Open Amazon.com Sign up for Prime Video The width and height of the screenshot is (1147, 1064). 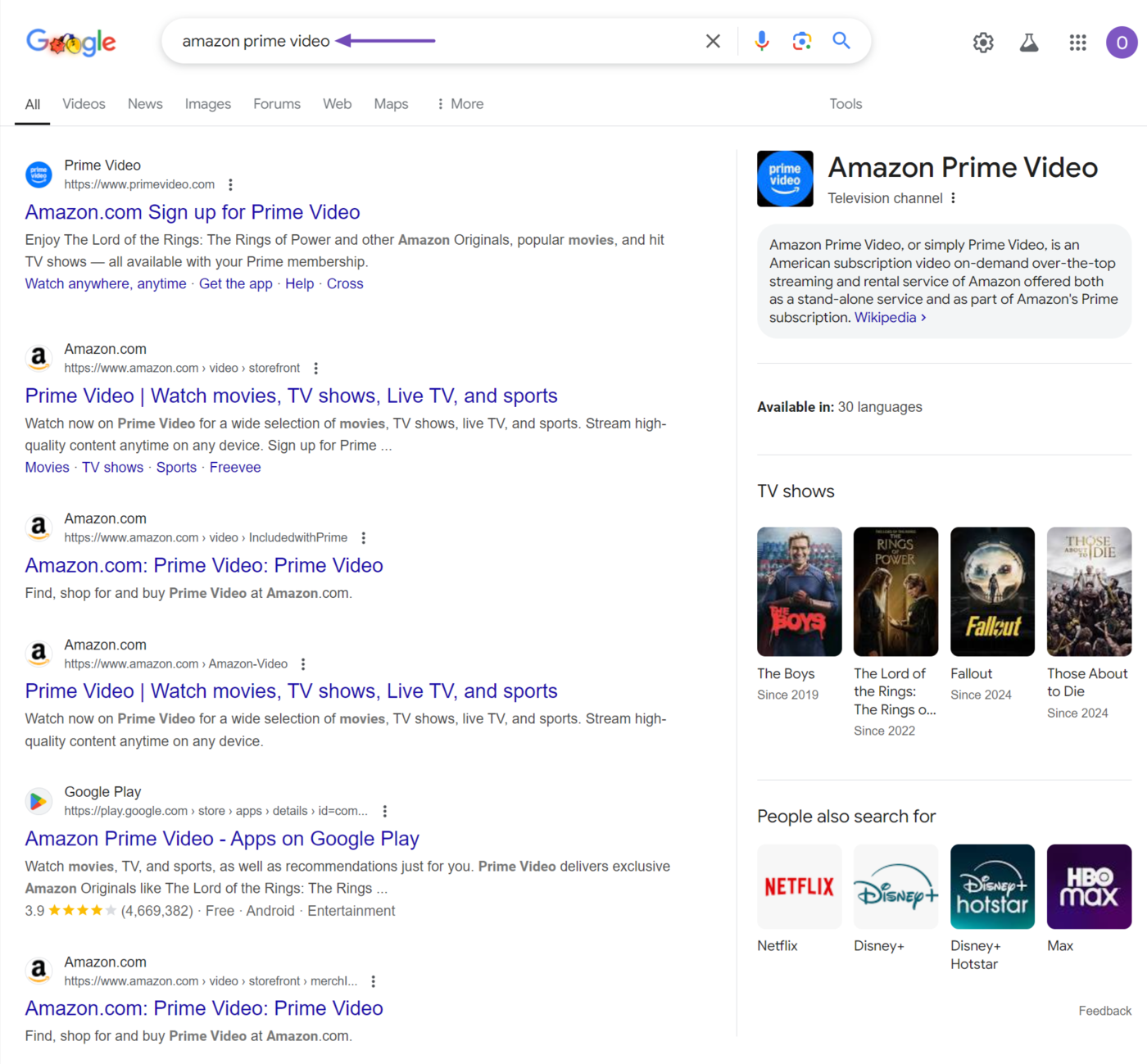[x=193, y=212]
